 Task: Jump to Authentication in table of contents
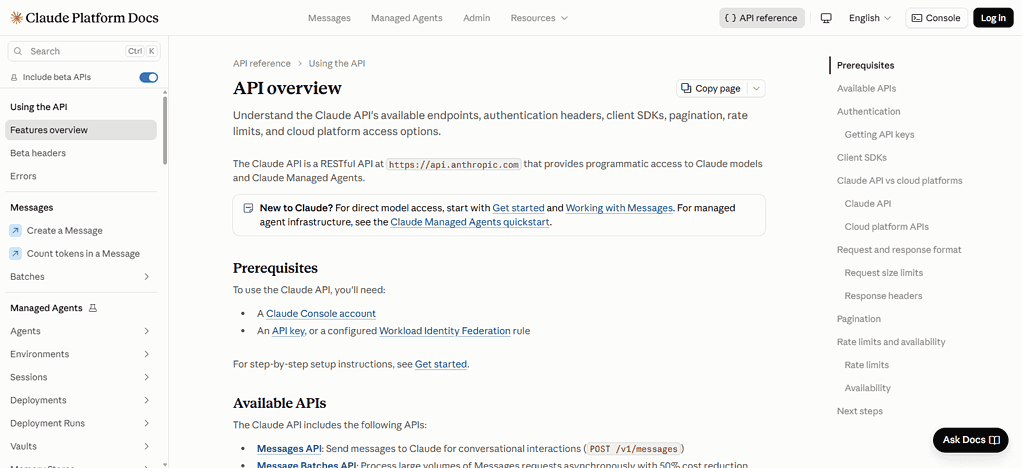[x=869, y=111]
